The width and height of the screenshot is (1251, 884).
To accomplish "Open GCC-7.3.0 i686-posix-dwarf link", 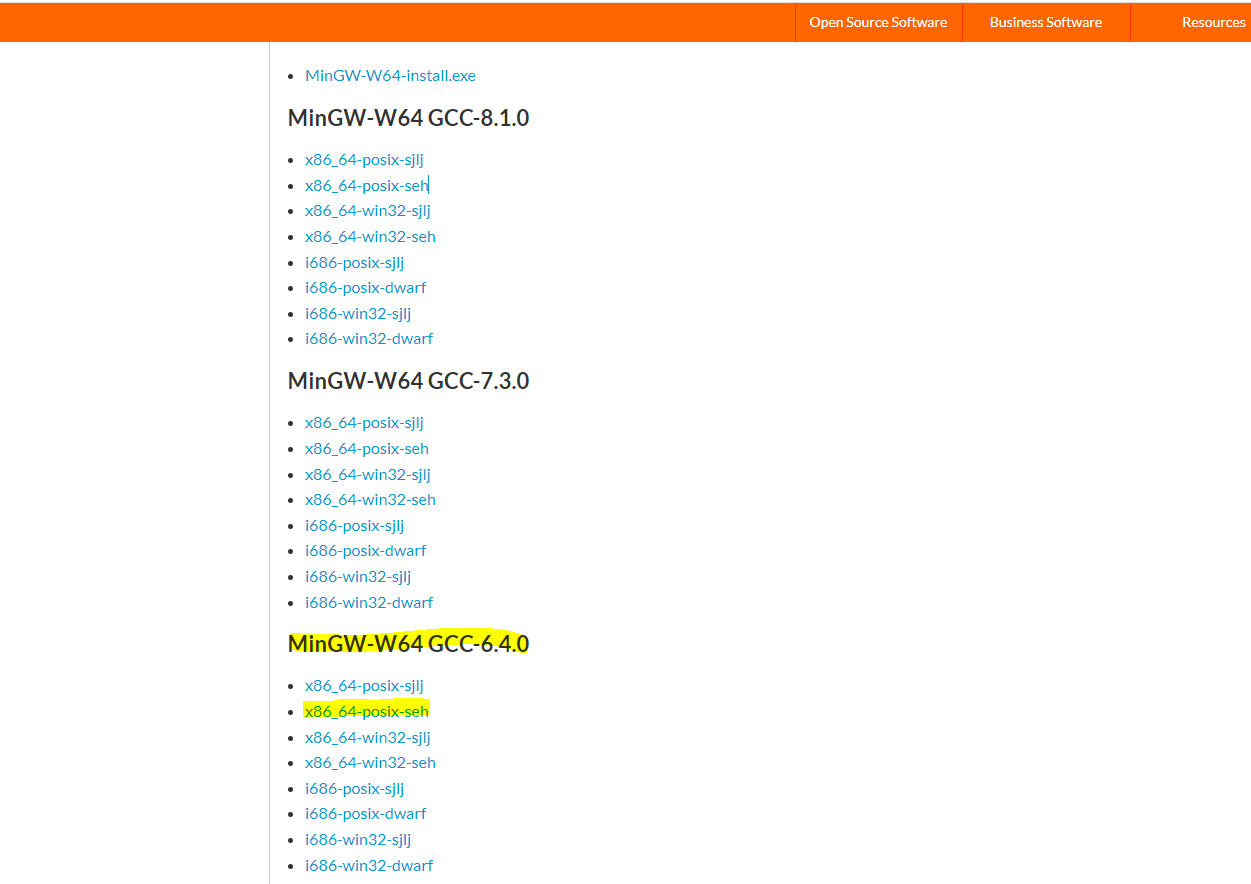I will point(365,551).
